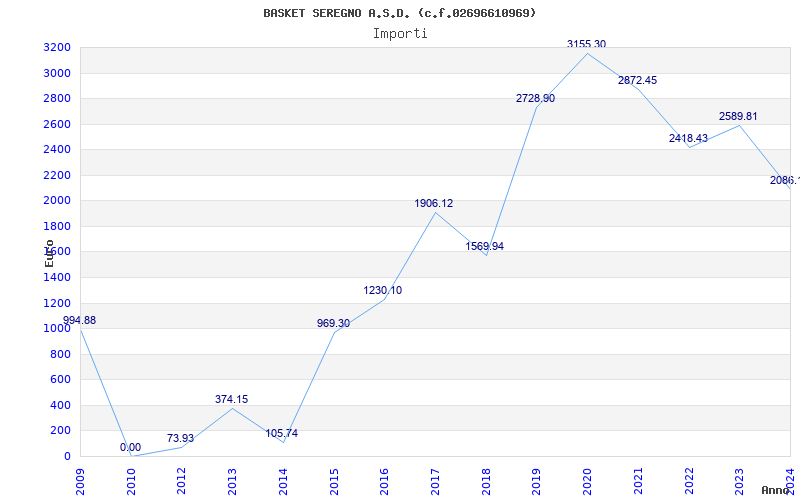Click the x-axis year 2021
This screenshot has height=500, width=800.
point(638,482)
